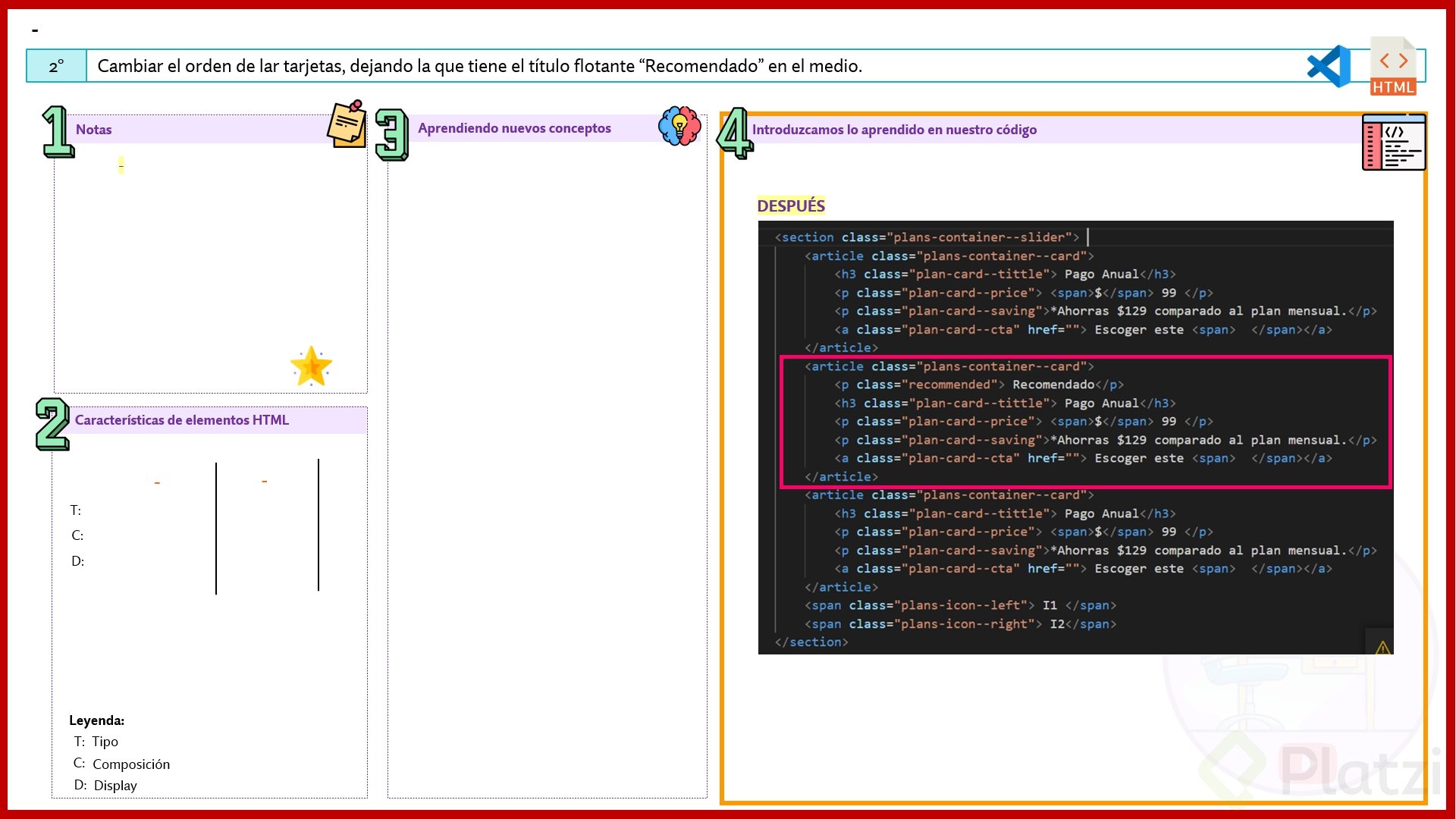The height and width of the screenshot is (819, 1456).
Task: Click the HTML file icon
Action: point(1393,67)
